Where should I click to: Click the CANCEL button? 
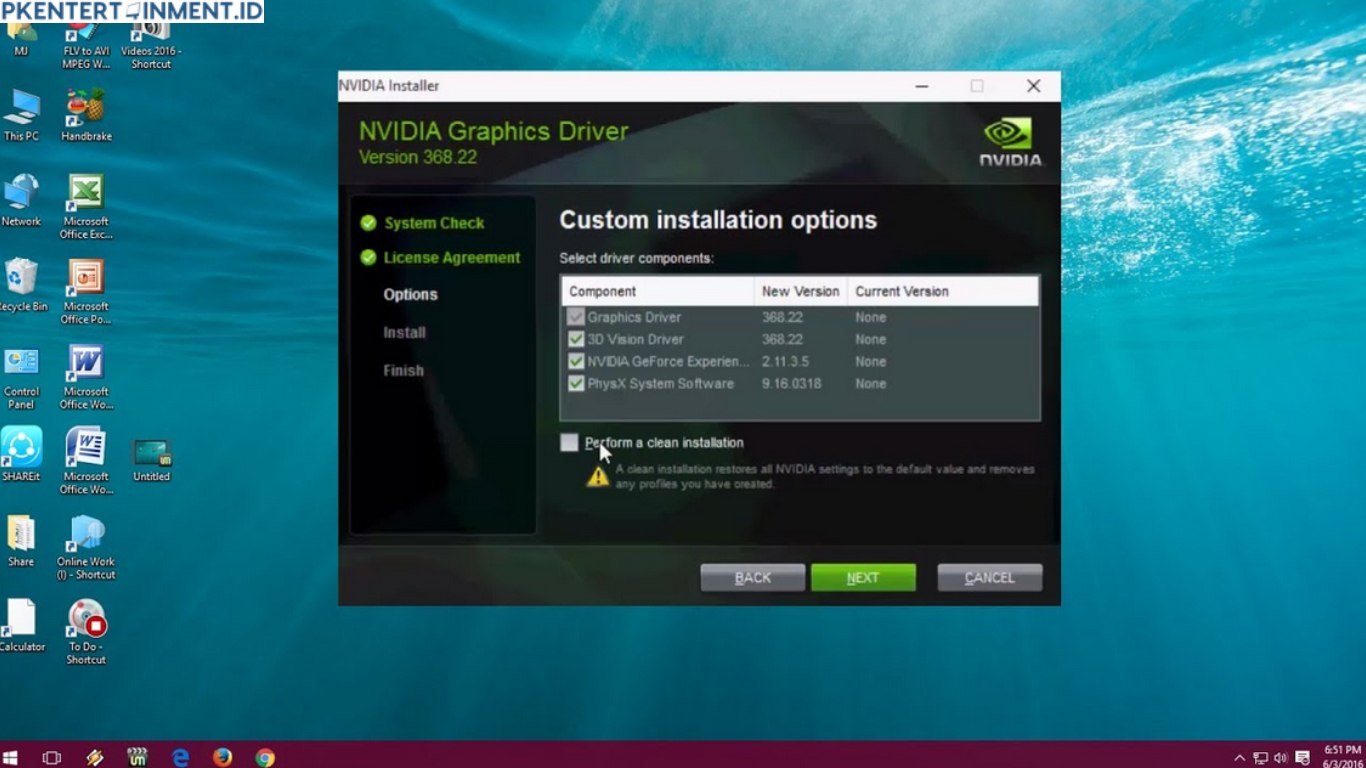[990, 578]
